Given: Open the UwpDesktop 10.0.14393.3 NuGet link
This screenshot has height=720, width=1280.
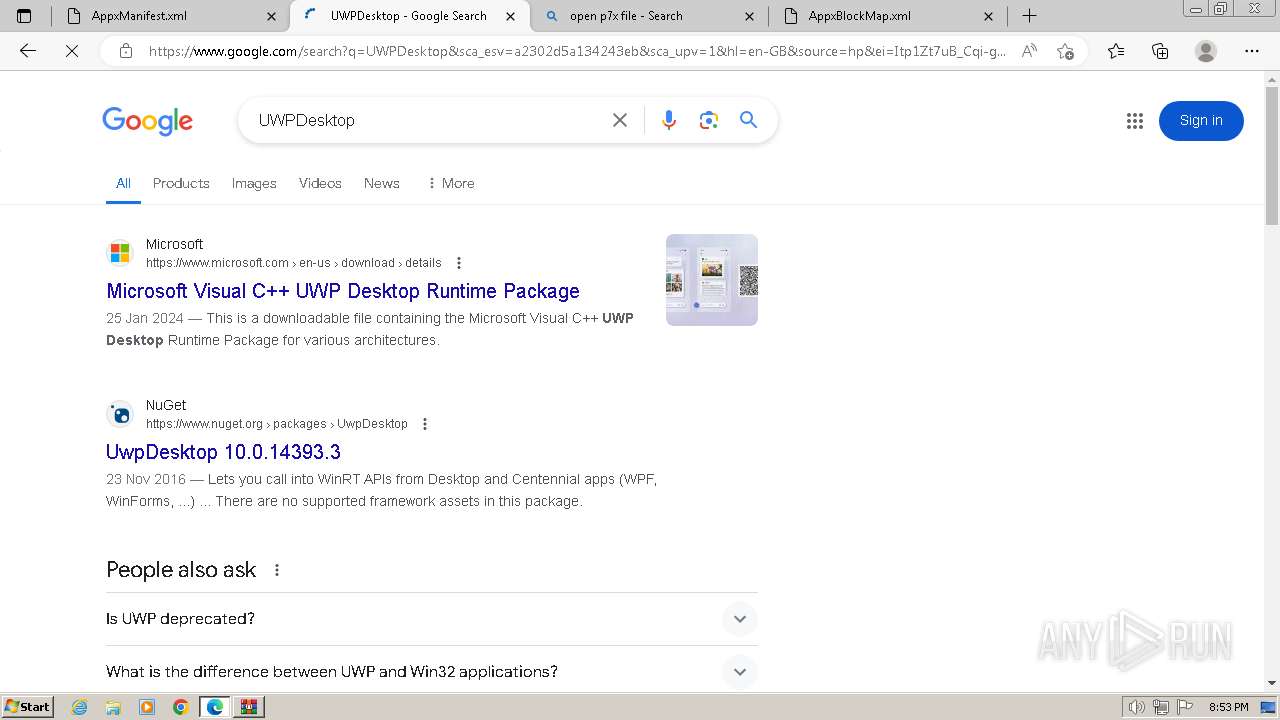Looking at the screenshot, I should (223, 452).
